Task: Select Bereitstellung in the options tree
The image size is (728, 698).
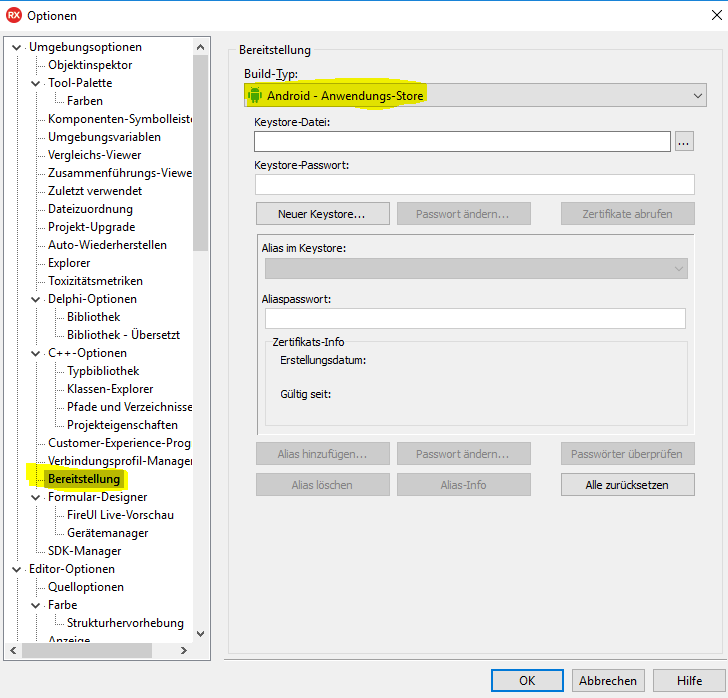Action: click(x=84, y=479)
